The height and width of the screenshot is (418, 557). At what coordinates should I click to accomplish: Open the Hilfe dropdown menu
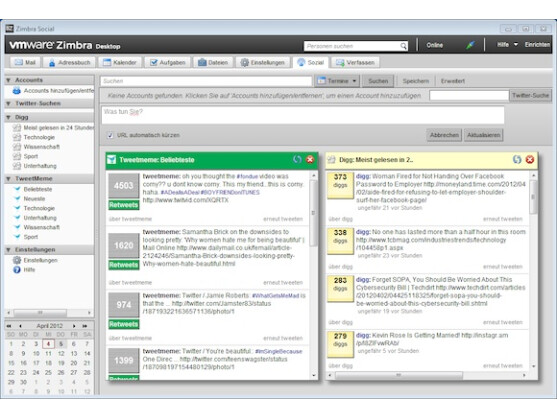click(507, 45)
